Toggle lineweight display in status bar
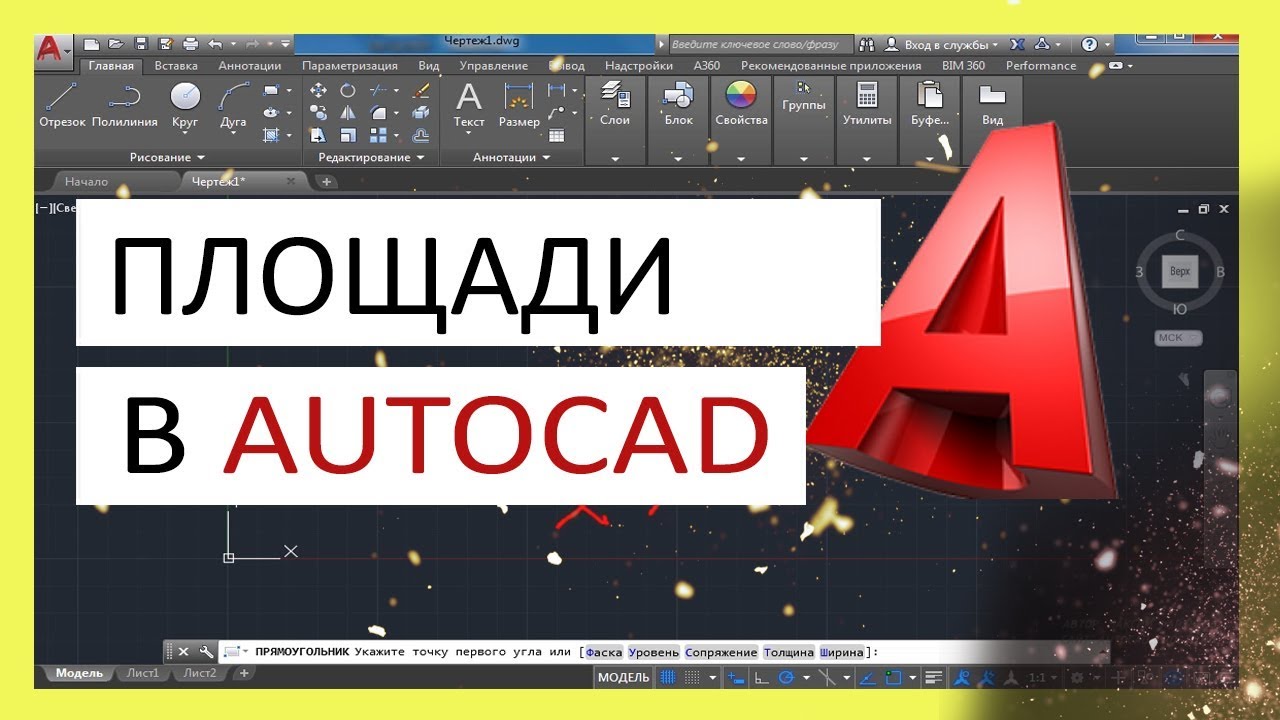Image resolution: width=1280 pixels, height=720 pixels. 933,677
